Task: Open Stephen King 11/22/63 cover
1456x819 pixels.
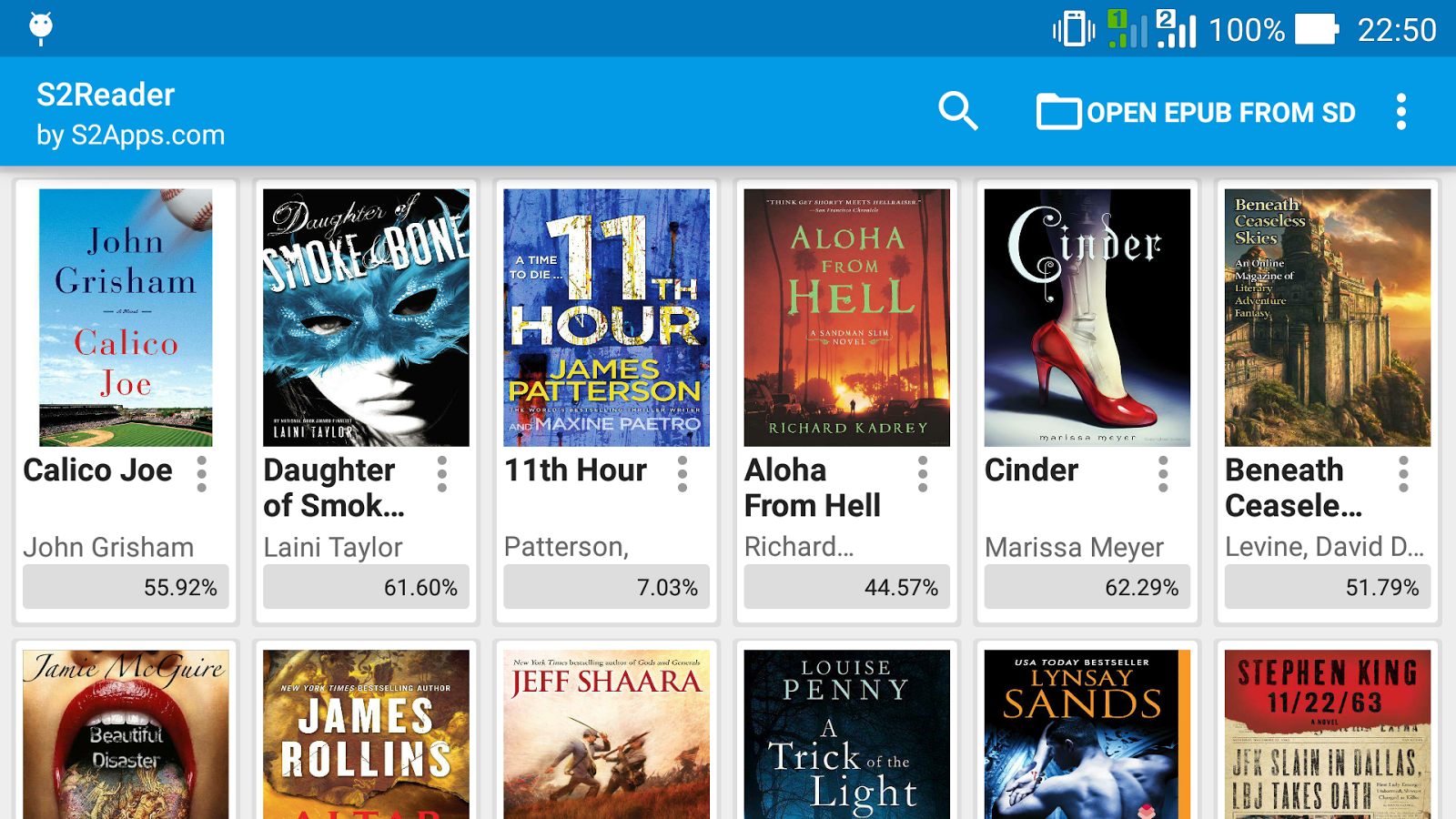Action: pos(1328,734)
